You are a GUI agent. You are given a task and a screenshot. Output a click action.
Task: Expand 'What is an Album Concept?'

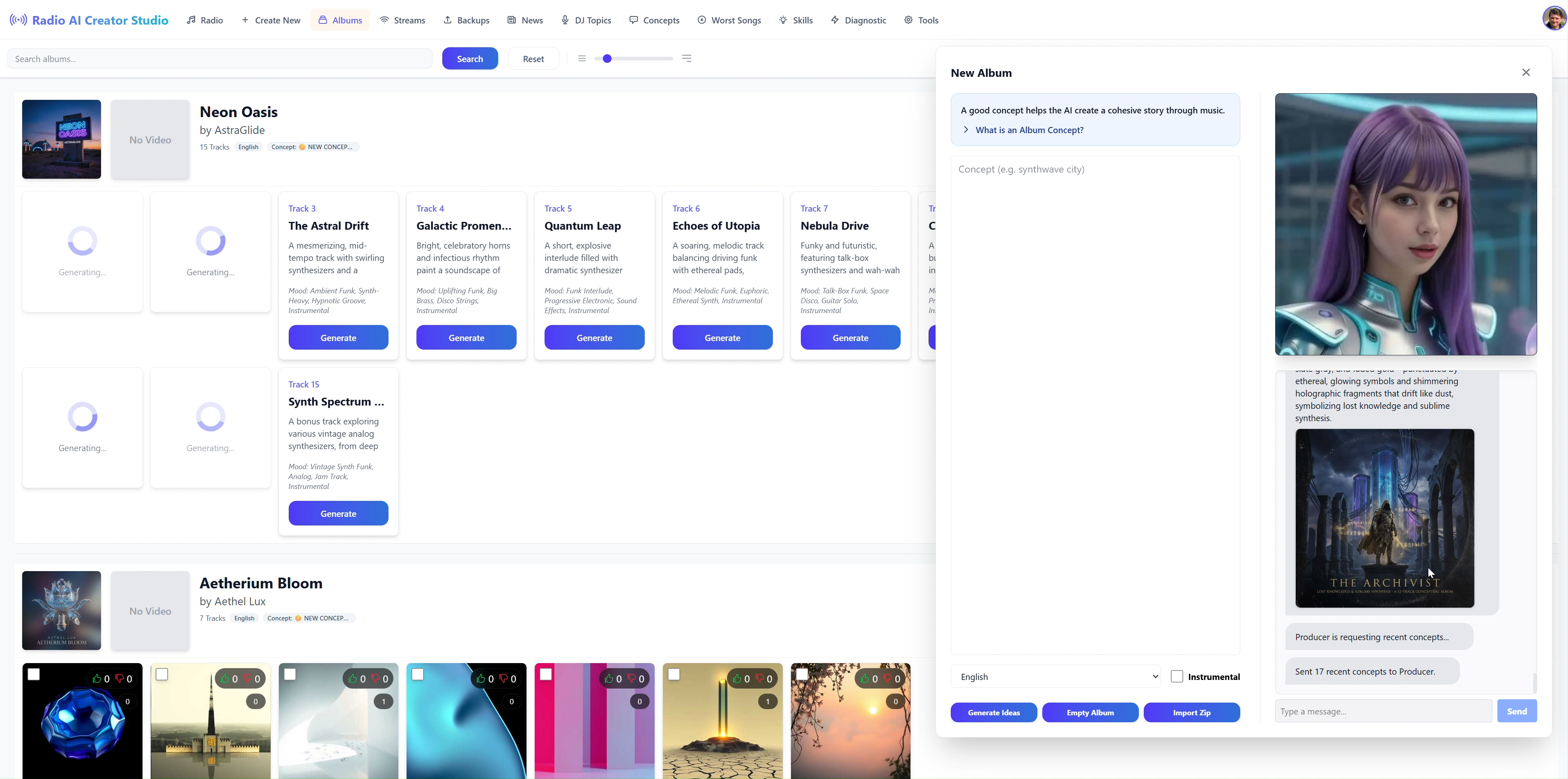1029,130
